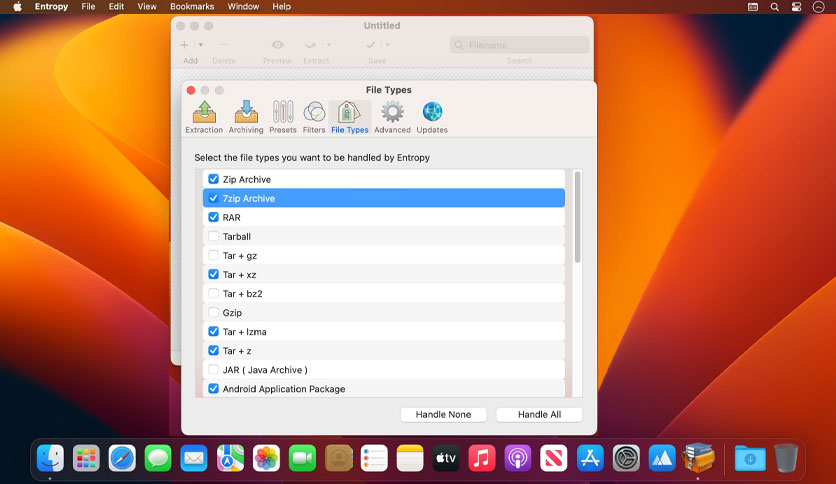This screenshot has width=836, height=484.
Task: Open Entropy app icon in Dock
Action: click(x=698, y=458)
